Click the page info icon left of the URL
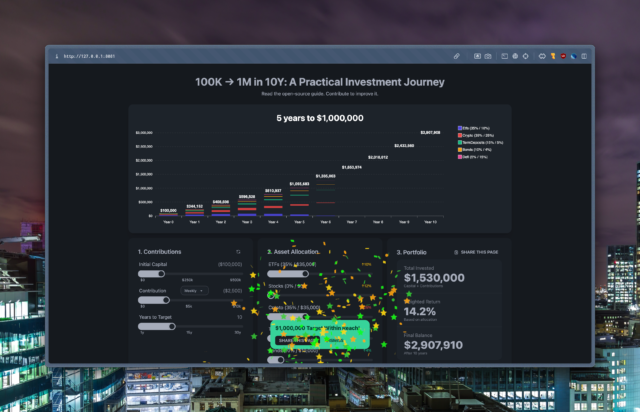The width and height of the screenshot is (640, 412). coord(56,56)
